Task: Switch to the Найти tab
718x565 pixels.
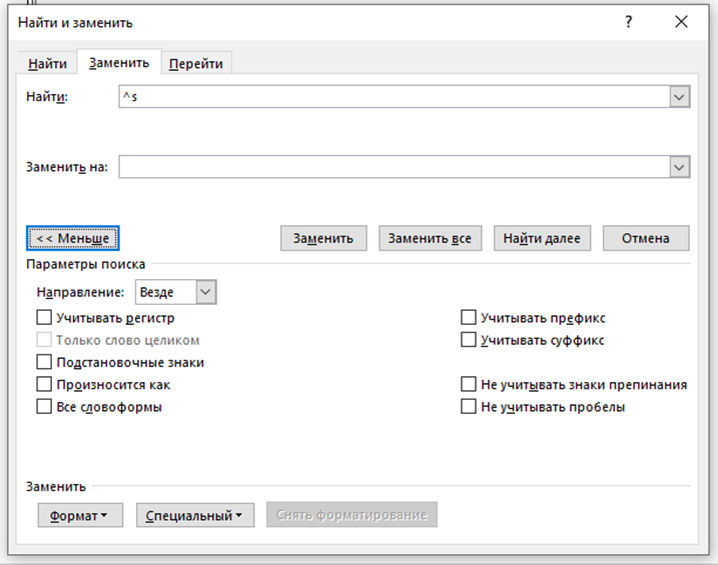Action: [x=47, y=63]
